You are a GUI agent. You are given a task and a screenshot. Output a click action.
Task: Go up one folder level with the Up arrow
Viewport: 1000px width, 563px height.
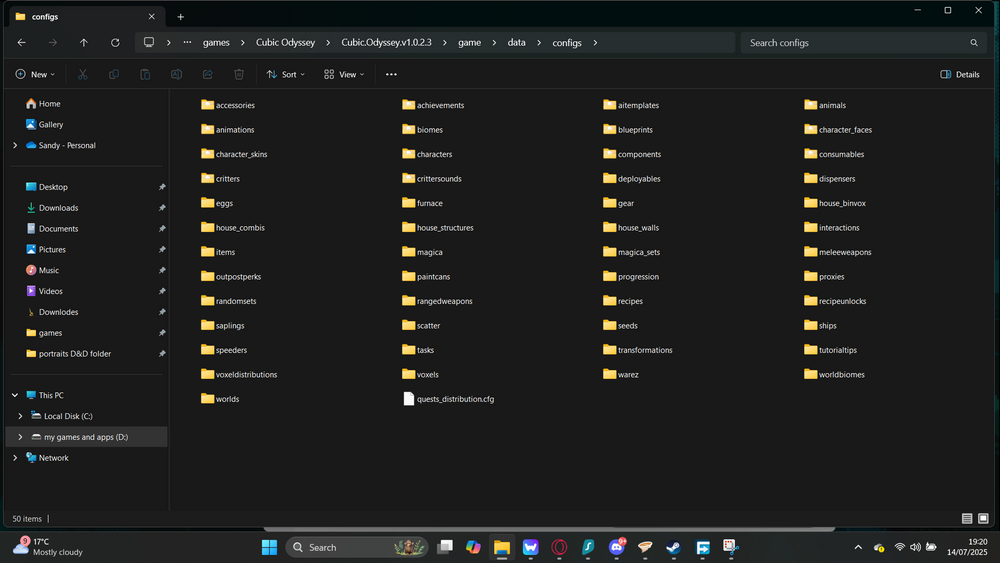click(84, 43)
